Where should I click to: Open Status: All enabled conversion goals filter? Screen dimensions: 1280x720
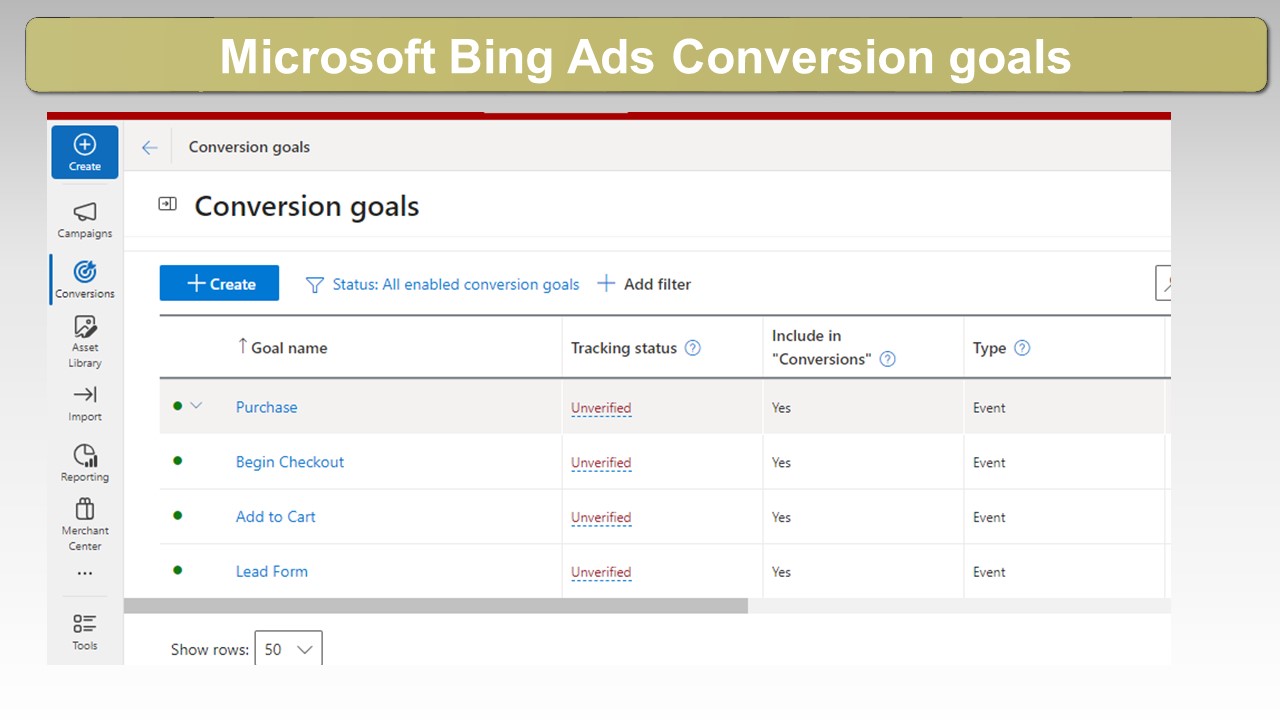(456, 284)
